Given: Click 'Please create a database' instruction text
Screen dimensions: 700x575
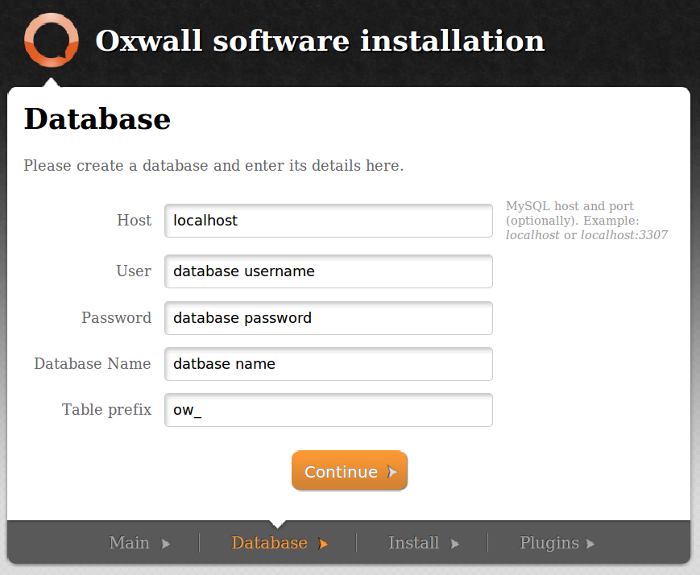Looking at the screenshot, I should [x=214, y=166].
